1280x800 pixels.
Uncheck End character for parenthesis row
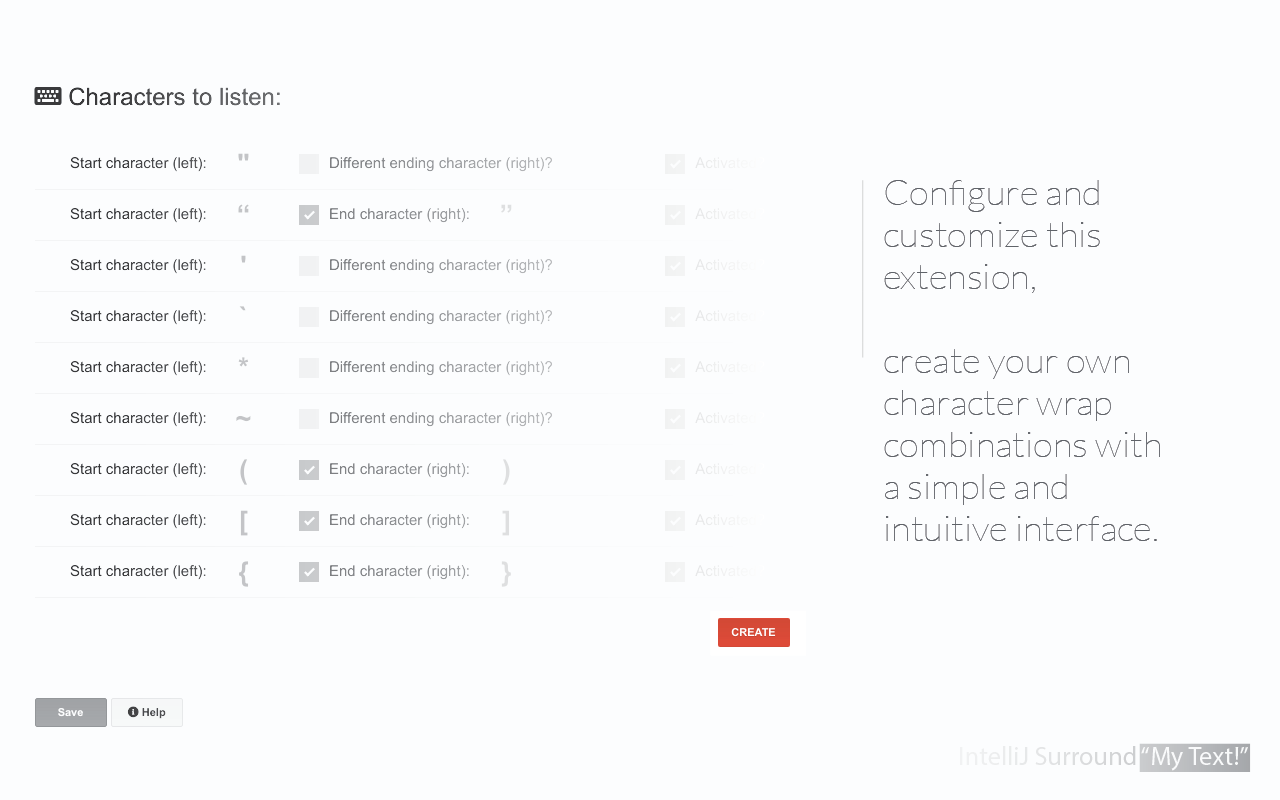[x=309, y=470]
